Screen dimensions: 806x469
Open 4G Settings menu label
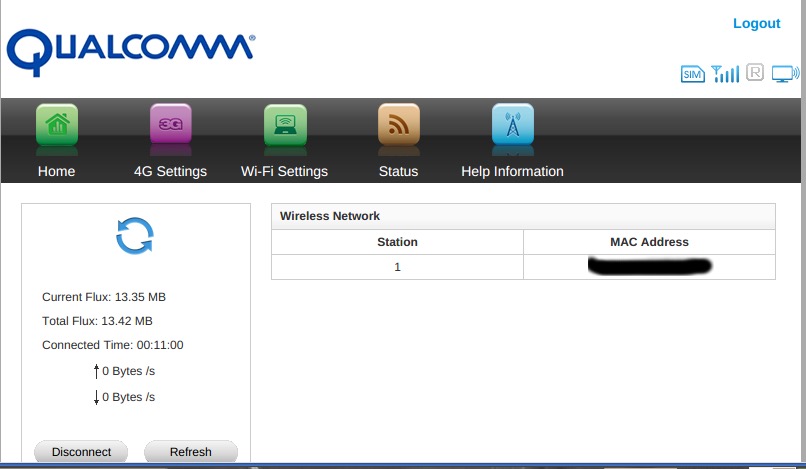170,171
